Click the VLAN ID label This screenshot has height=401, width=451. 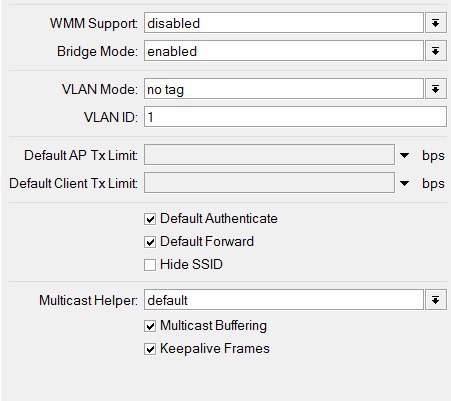(111, 117)
